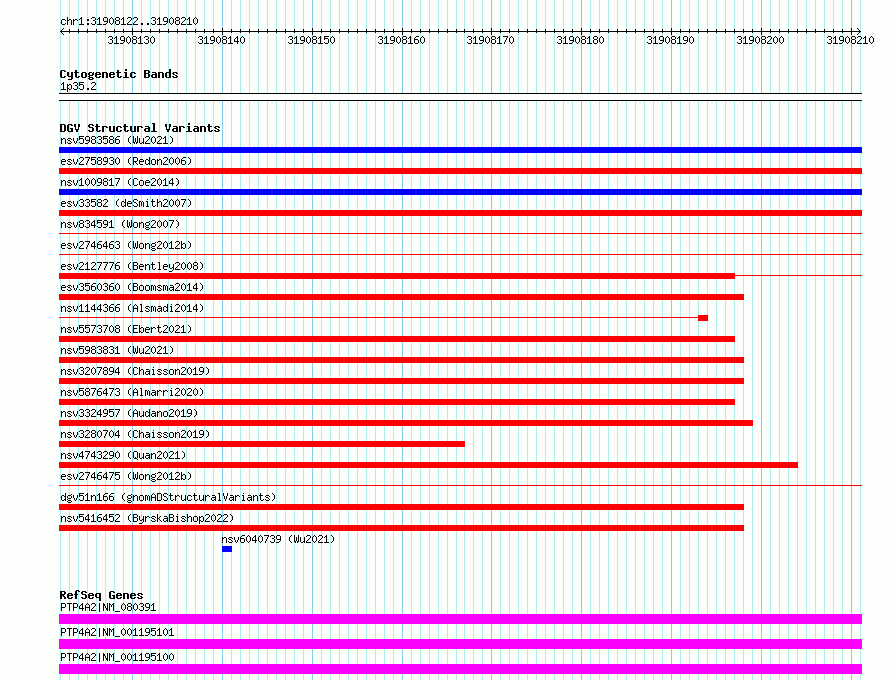This screenshot has height=680, width=890.
Task: Select the nsv5416452 (ByrskaBishop2022) label
Action: [x=147, y=518]
